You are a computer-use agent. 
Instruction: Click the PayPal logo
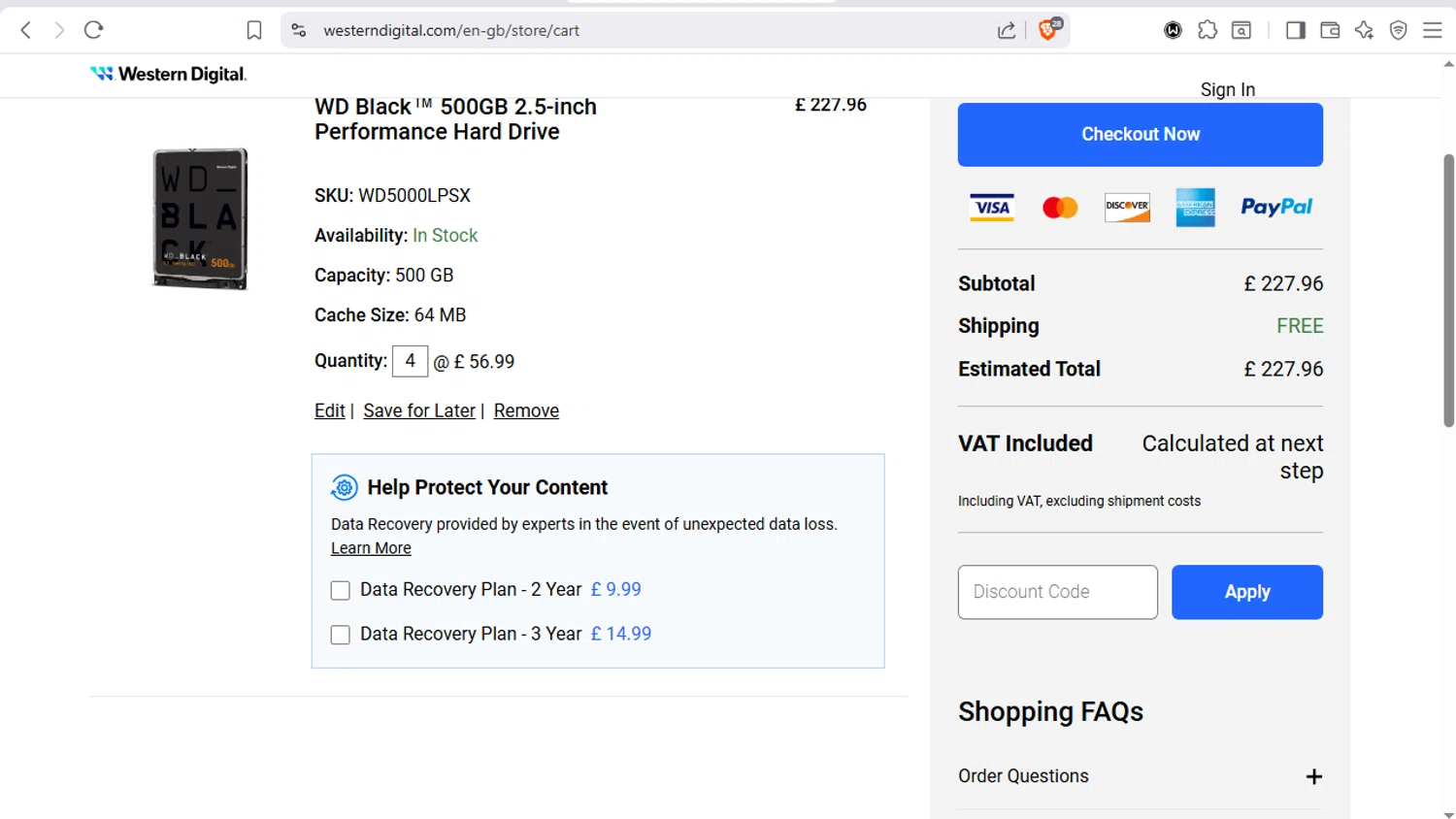point(1276,207)
